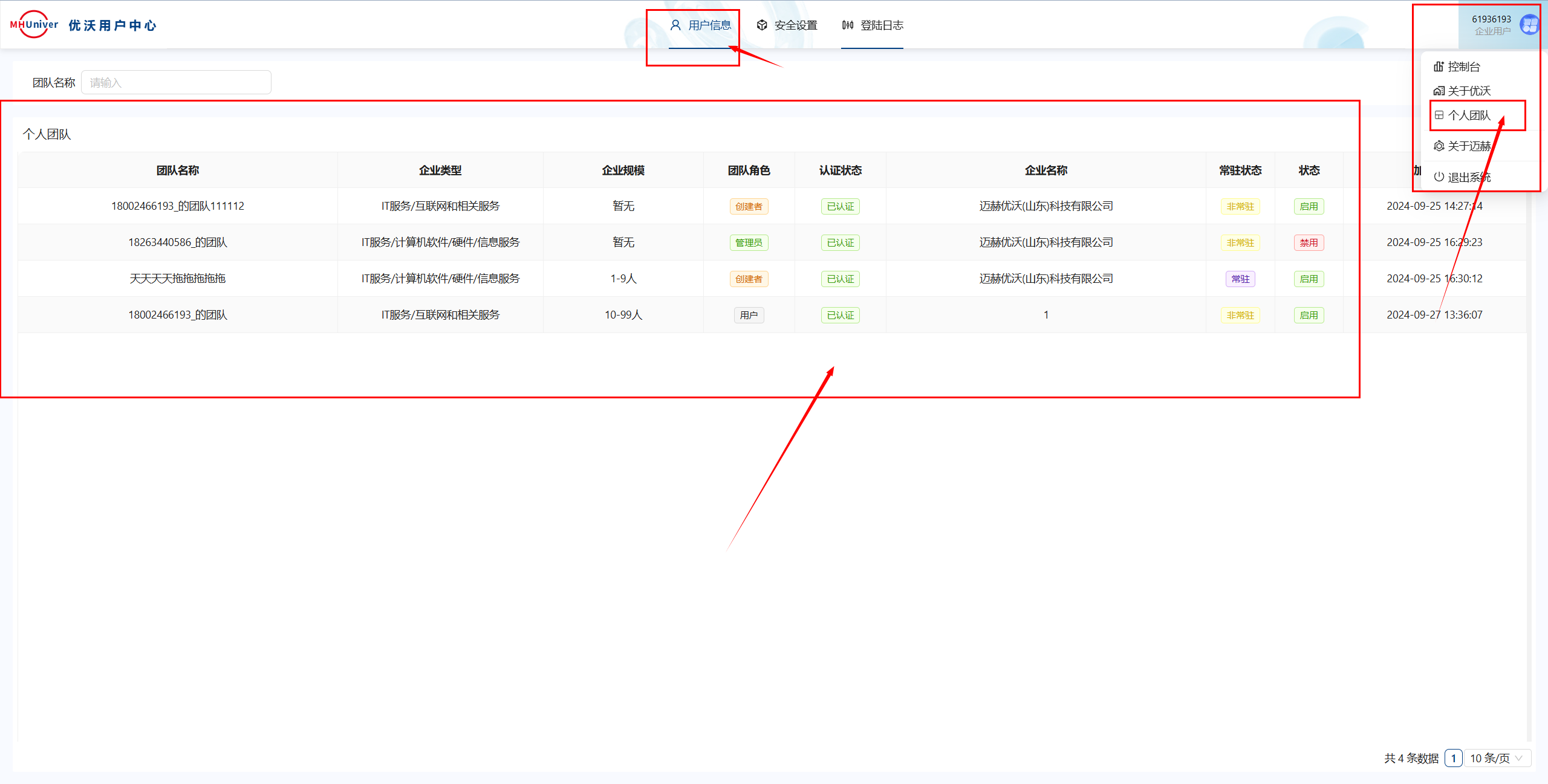Click the 控制台 chart icon

(1439, 66)
